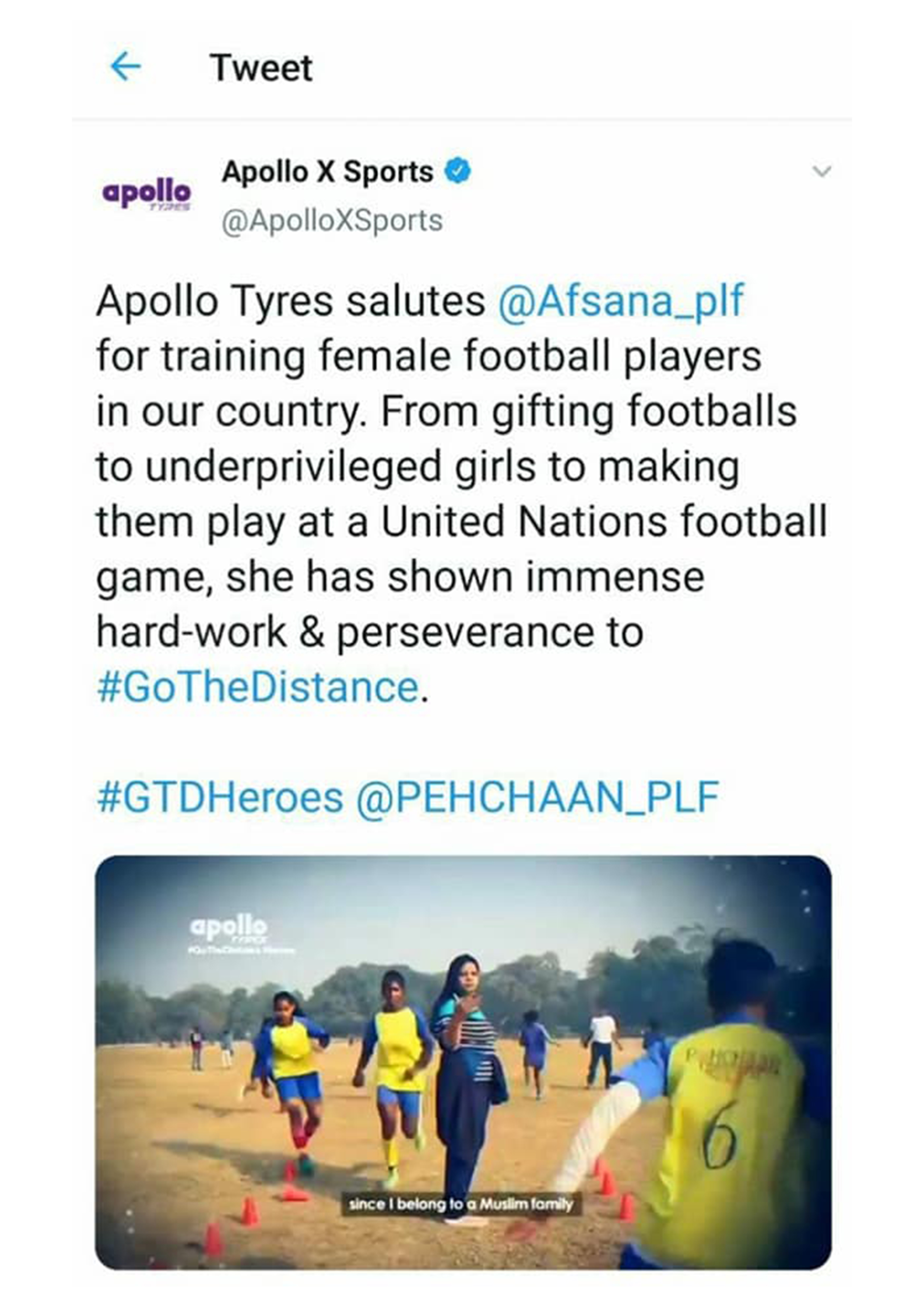Open the @ApolloXSports handle
The width and height of the screenshot is (924, 1307).
coord(332,221)
